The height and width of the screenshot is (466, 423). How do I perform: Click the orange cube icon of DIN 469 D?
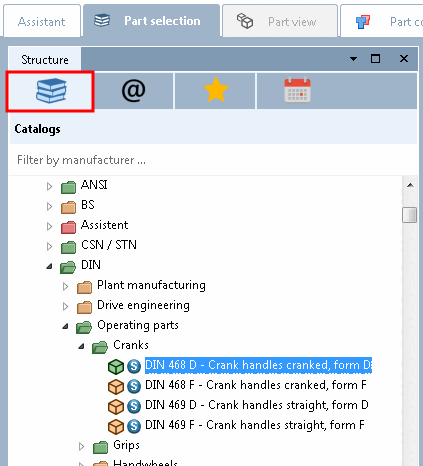point(116,407)
